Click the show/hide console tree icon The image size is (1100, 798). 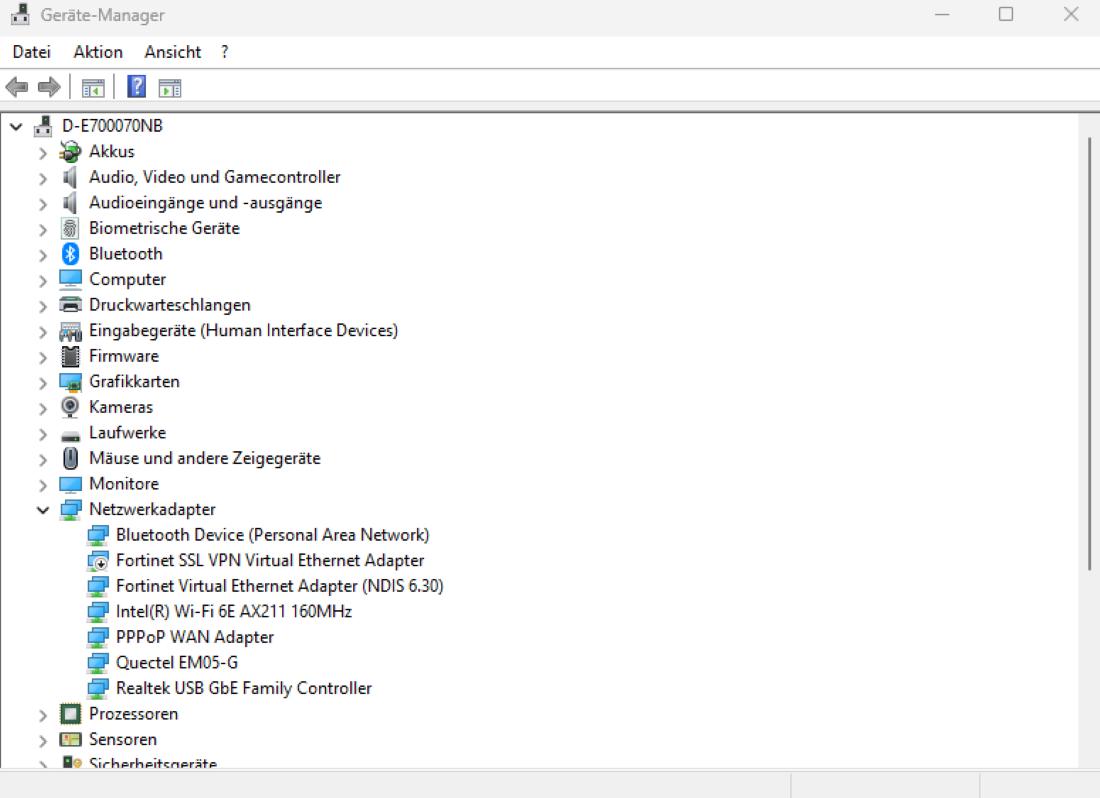click(93, 88)
